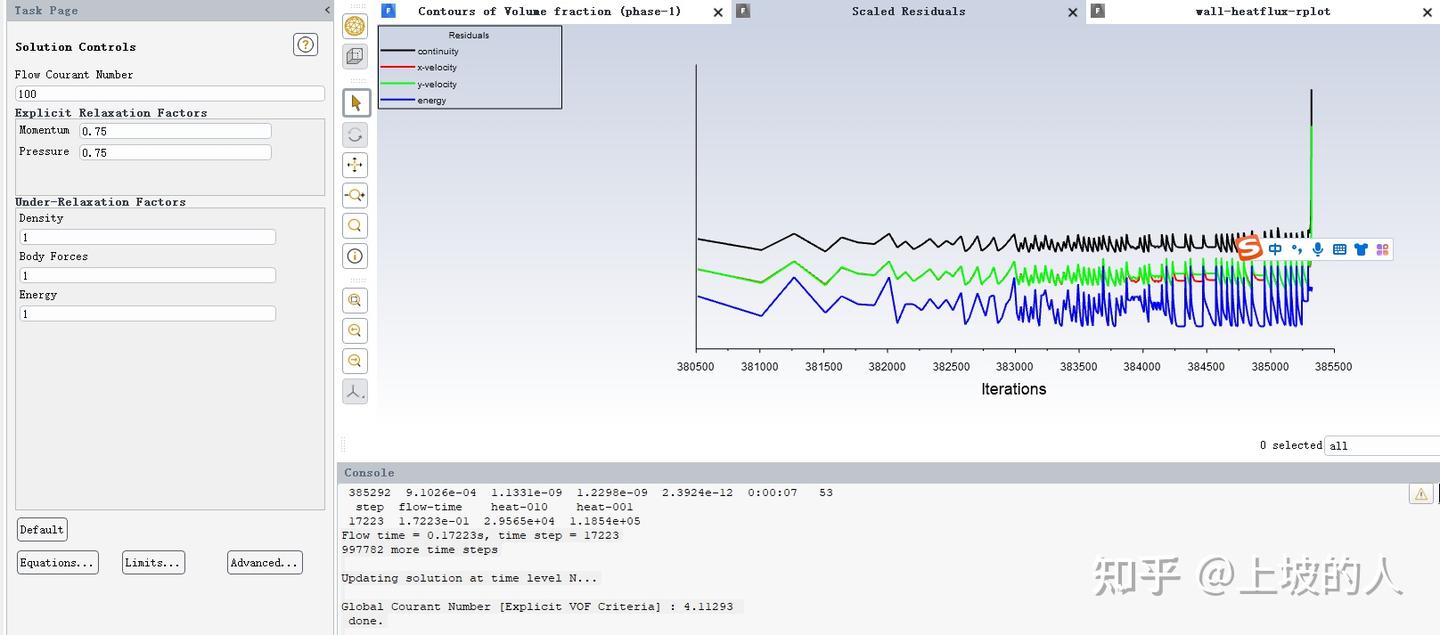Click the Iterations axis label
This screenshot has height=635, width=1440.
click(1013, 389)
